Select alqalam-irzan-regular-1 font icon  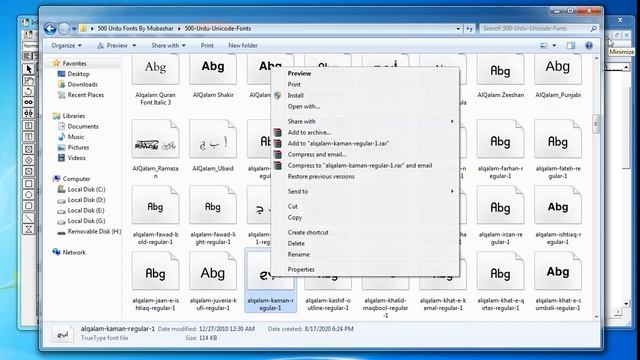[500, 205]
